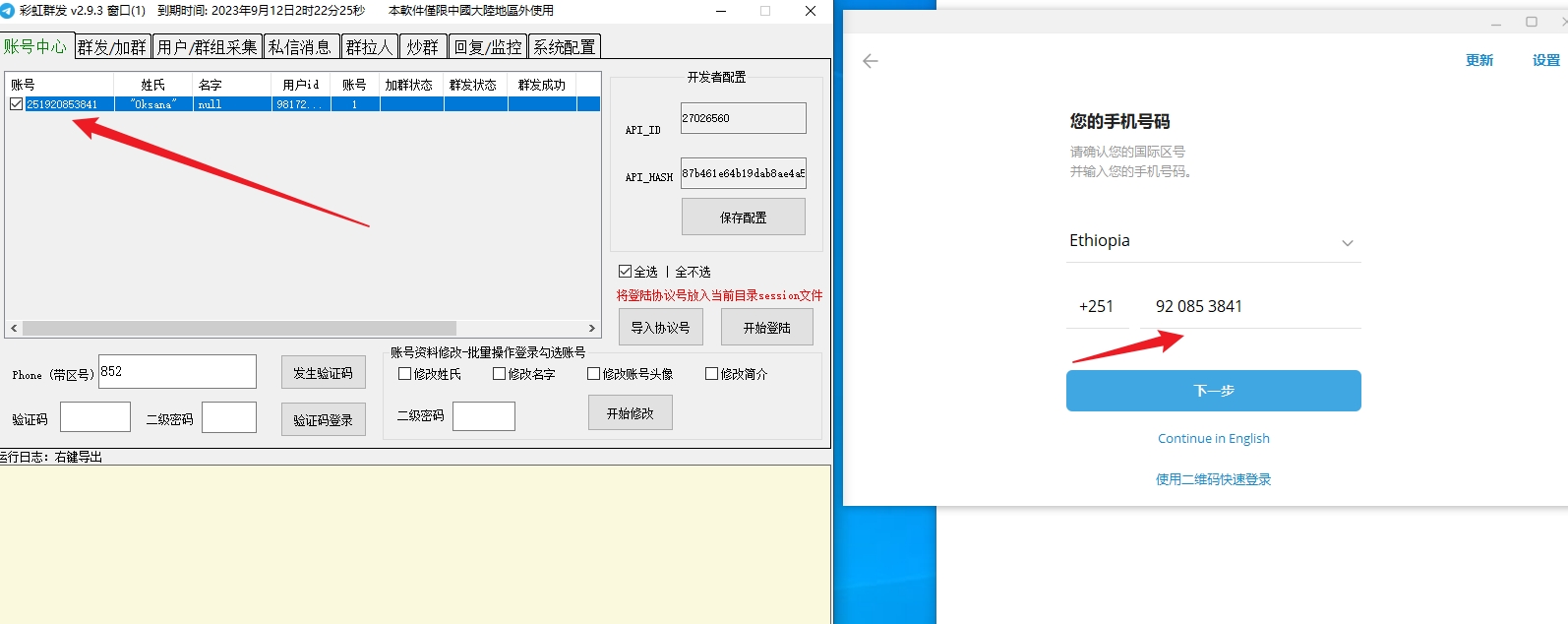The height and width of the screenshot is (624, 1568).
Task: Click the API_ID input field
Action: click(743, 118)
